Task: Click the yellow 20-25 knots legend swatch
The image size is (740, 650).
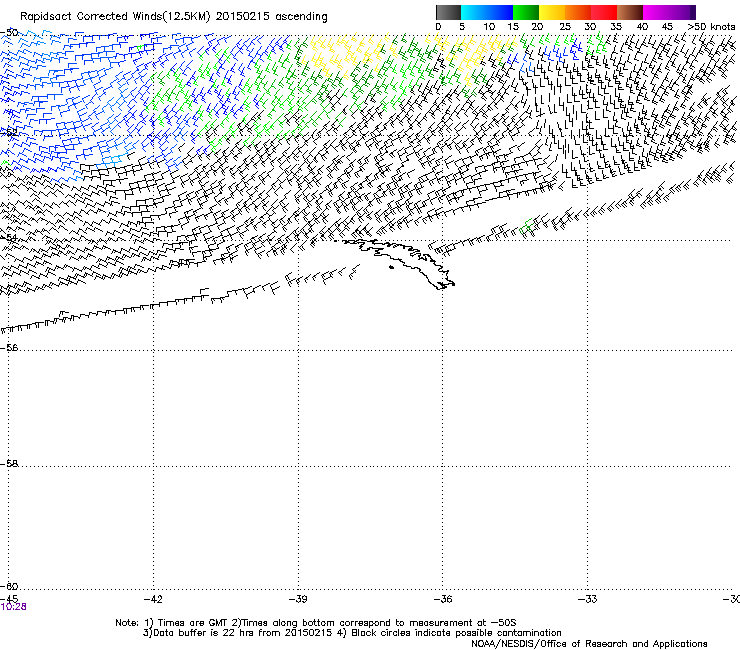Action: [552, 12]
